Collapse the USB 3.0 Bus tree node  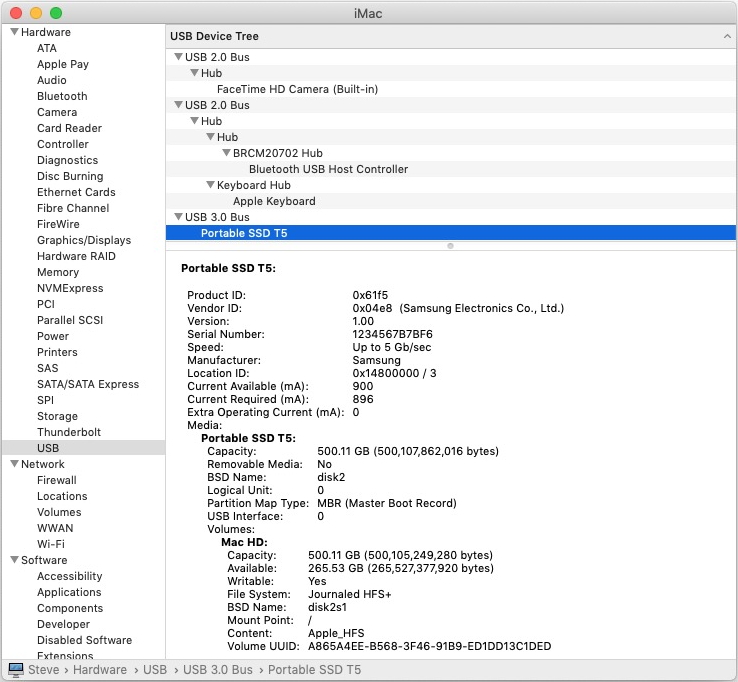(178, 217)
